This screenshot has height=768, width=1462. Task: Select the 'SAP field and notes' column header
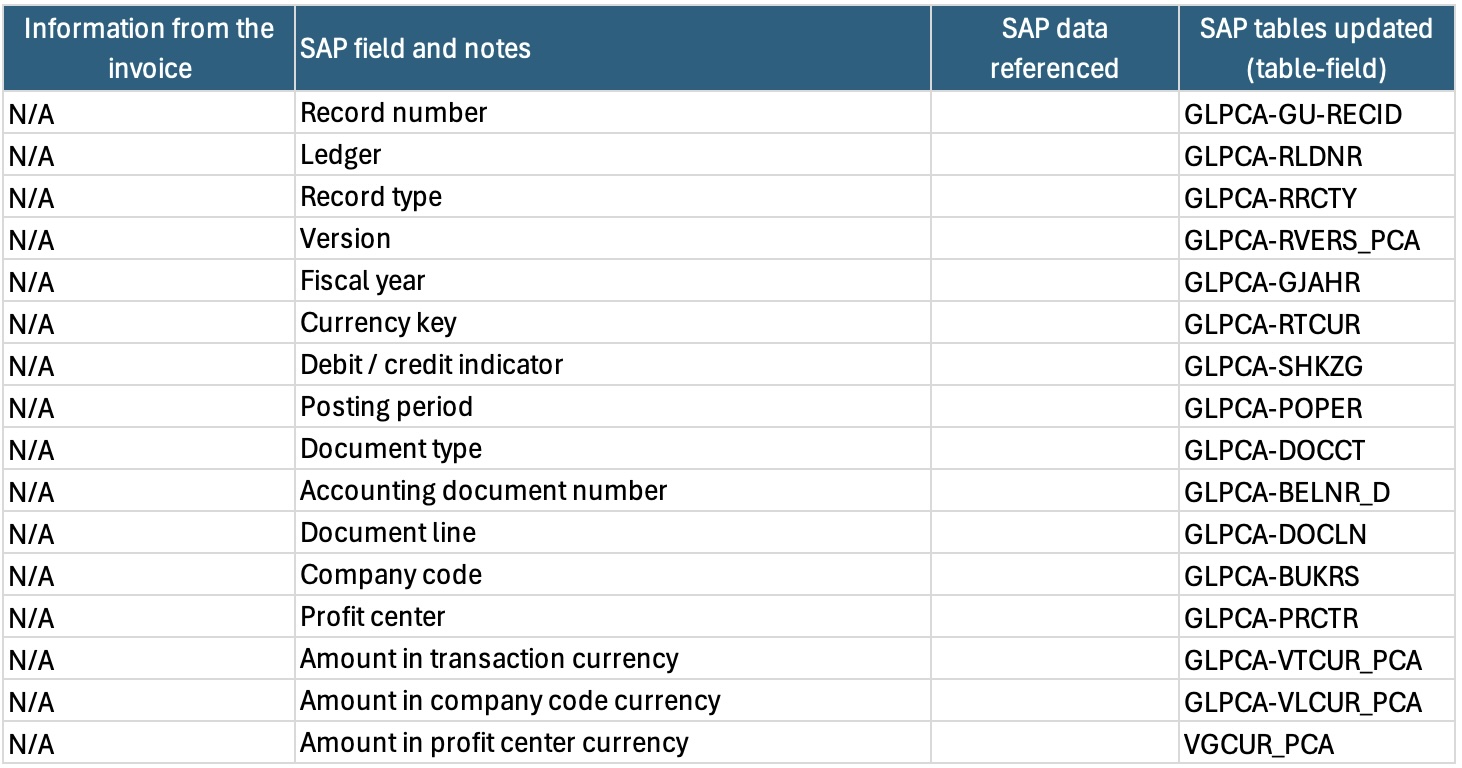click(x=613, y=48)
